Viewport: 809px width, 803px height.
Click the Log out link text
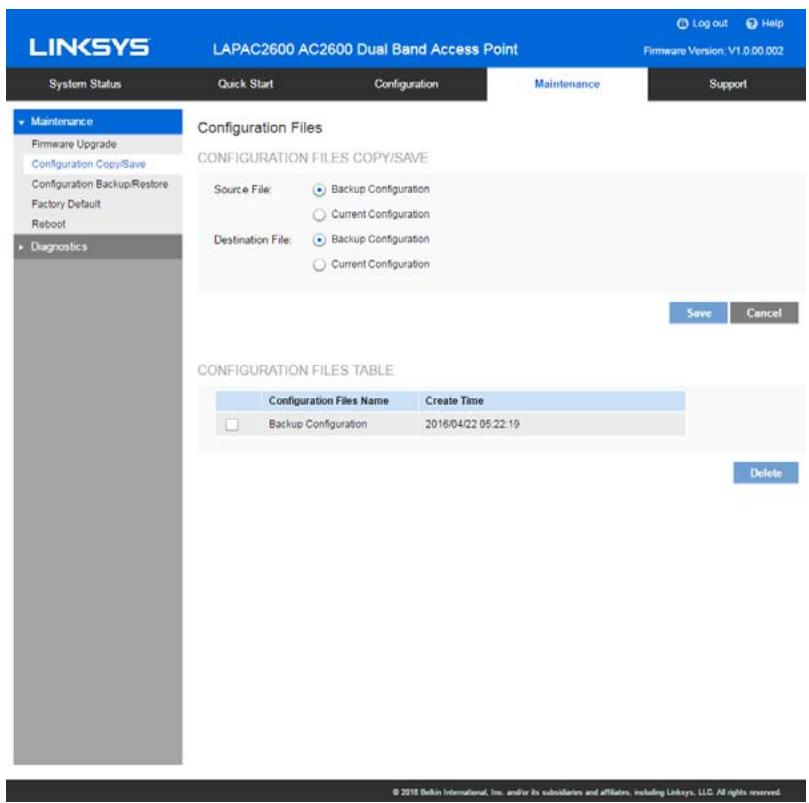[709, 24]
